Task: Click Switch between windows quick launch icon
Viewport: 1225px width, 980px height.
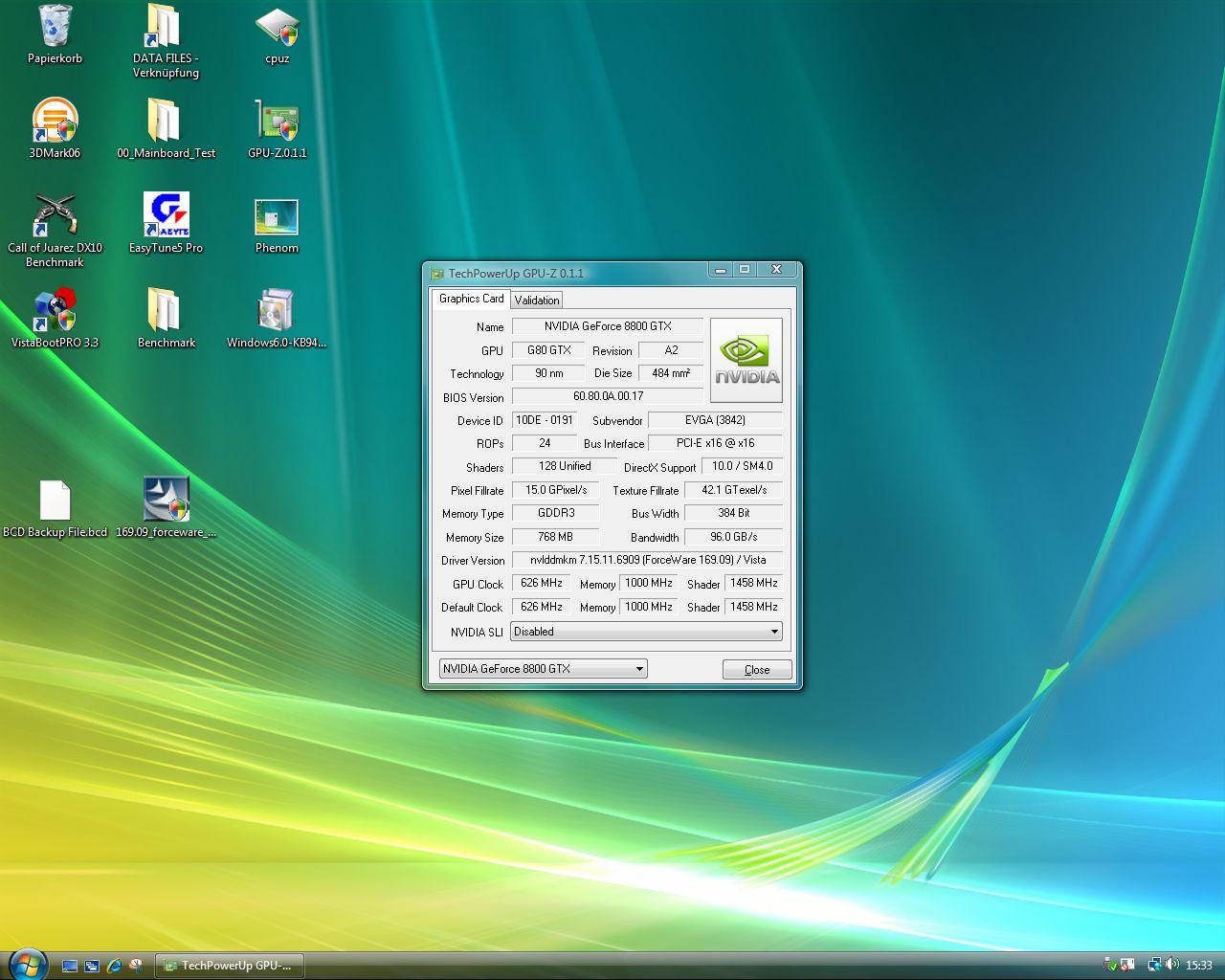Action: (x=92, y=966)
